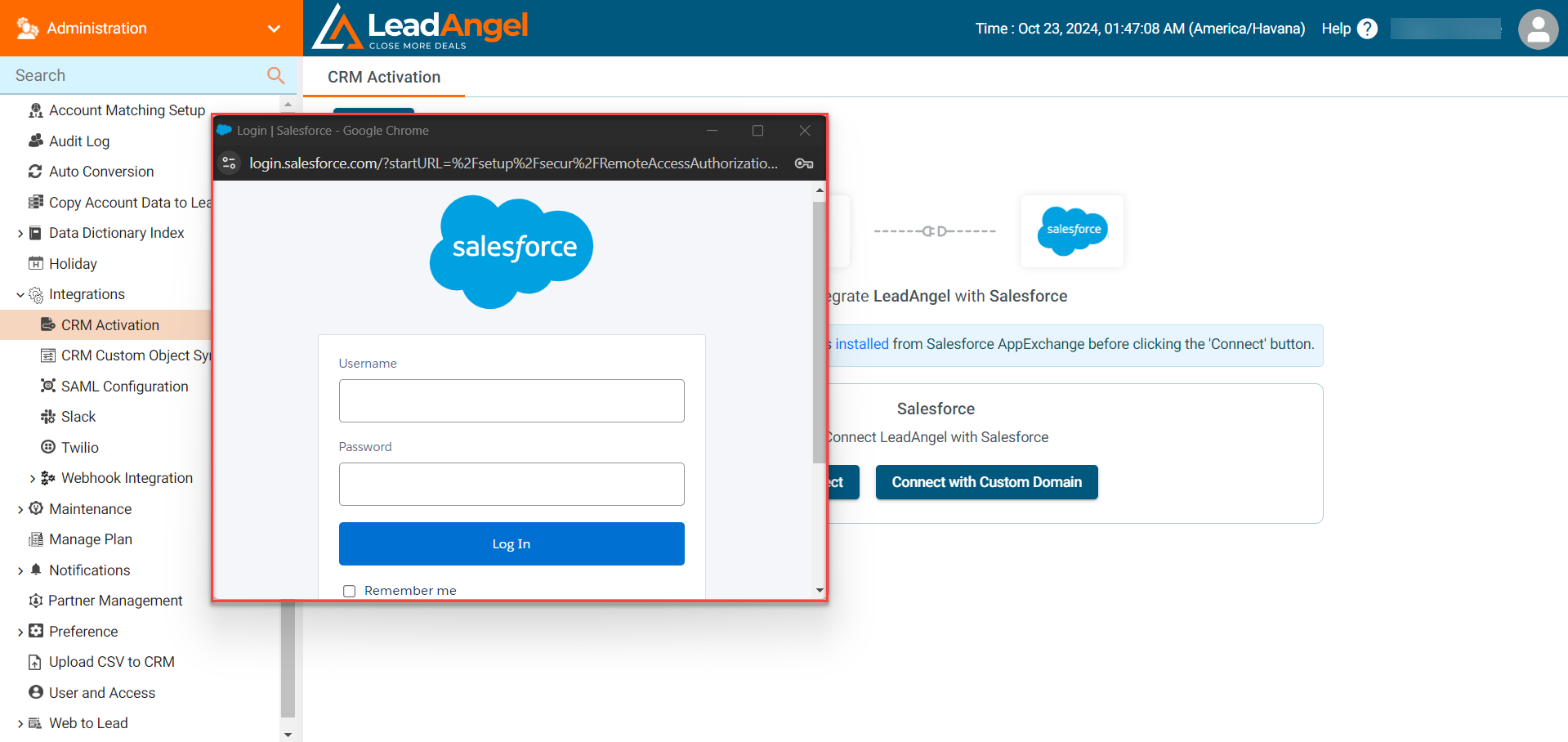
Task: Click the Salesforce logo tile on CRM page
Action: (x=1072, y=230)
